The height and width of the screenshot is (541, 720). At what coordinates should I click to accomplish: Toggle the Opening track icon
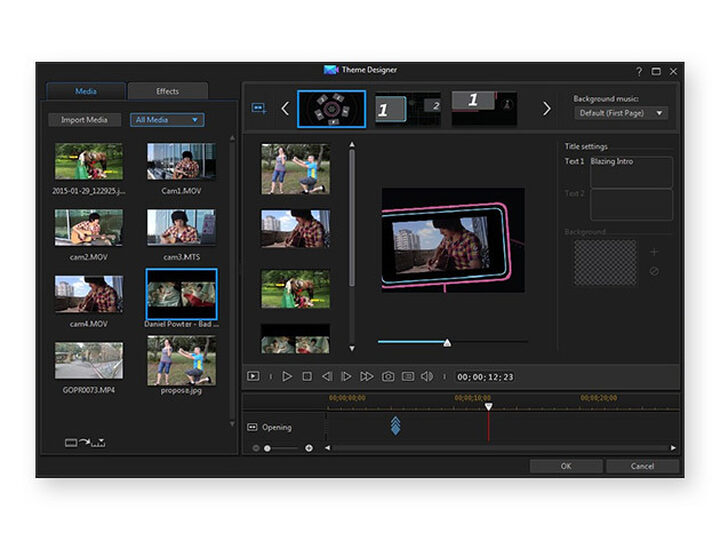point(253,427)
